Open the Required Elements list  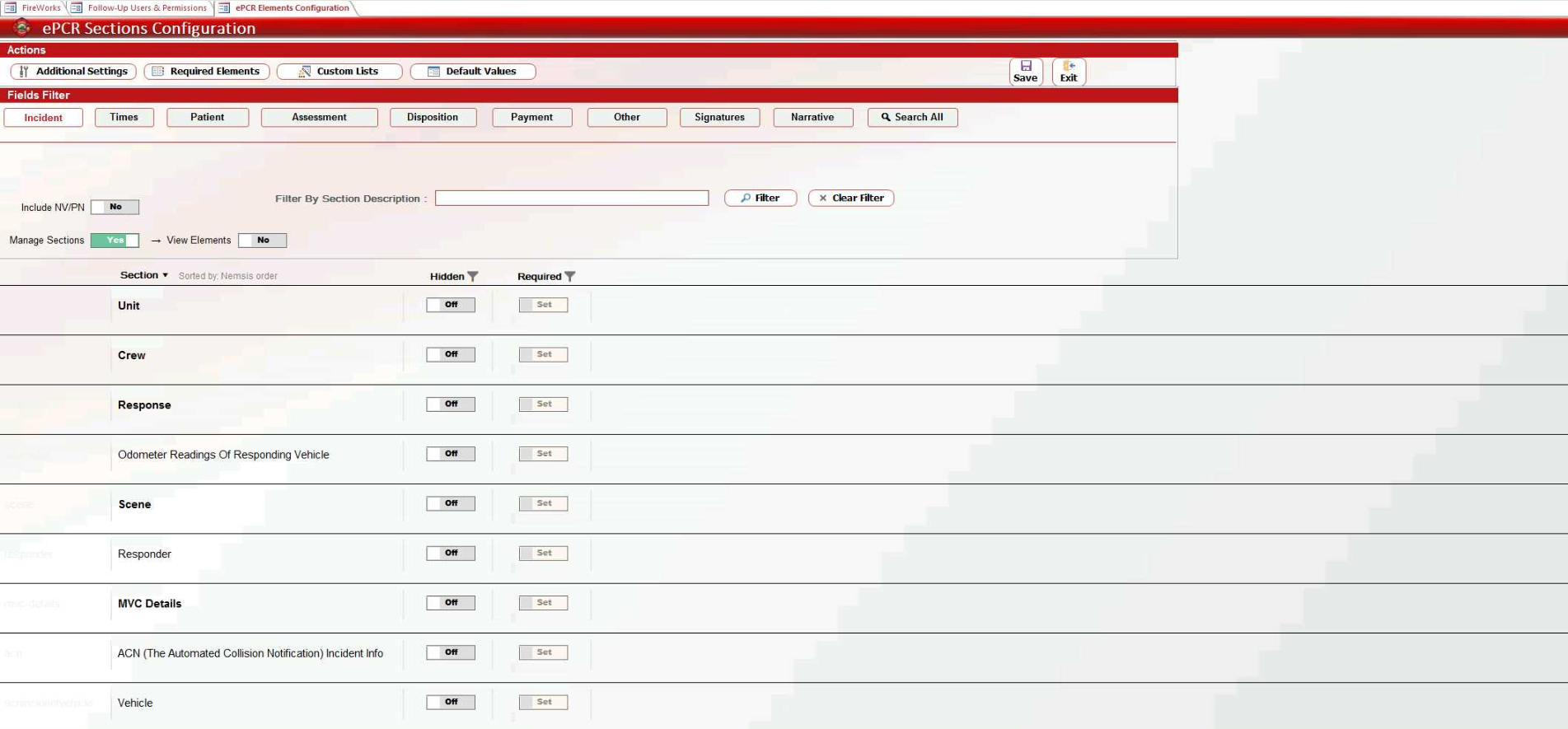(x=207, y=72)
